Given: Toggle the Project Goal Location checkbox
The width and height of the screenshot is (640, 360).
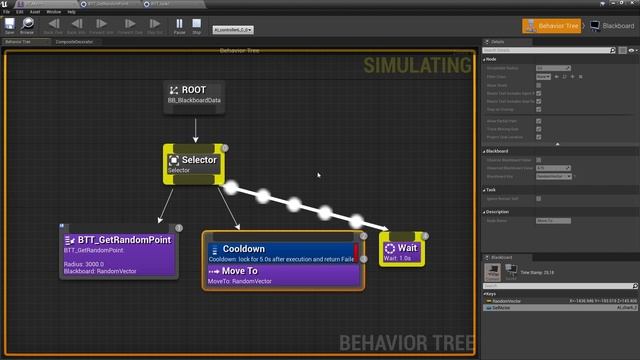Looking at the screenshot, I should tap(538, 137).
